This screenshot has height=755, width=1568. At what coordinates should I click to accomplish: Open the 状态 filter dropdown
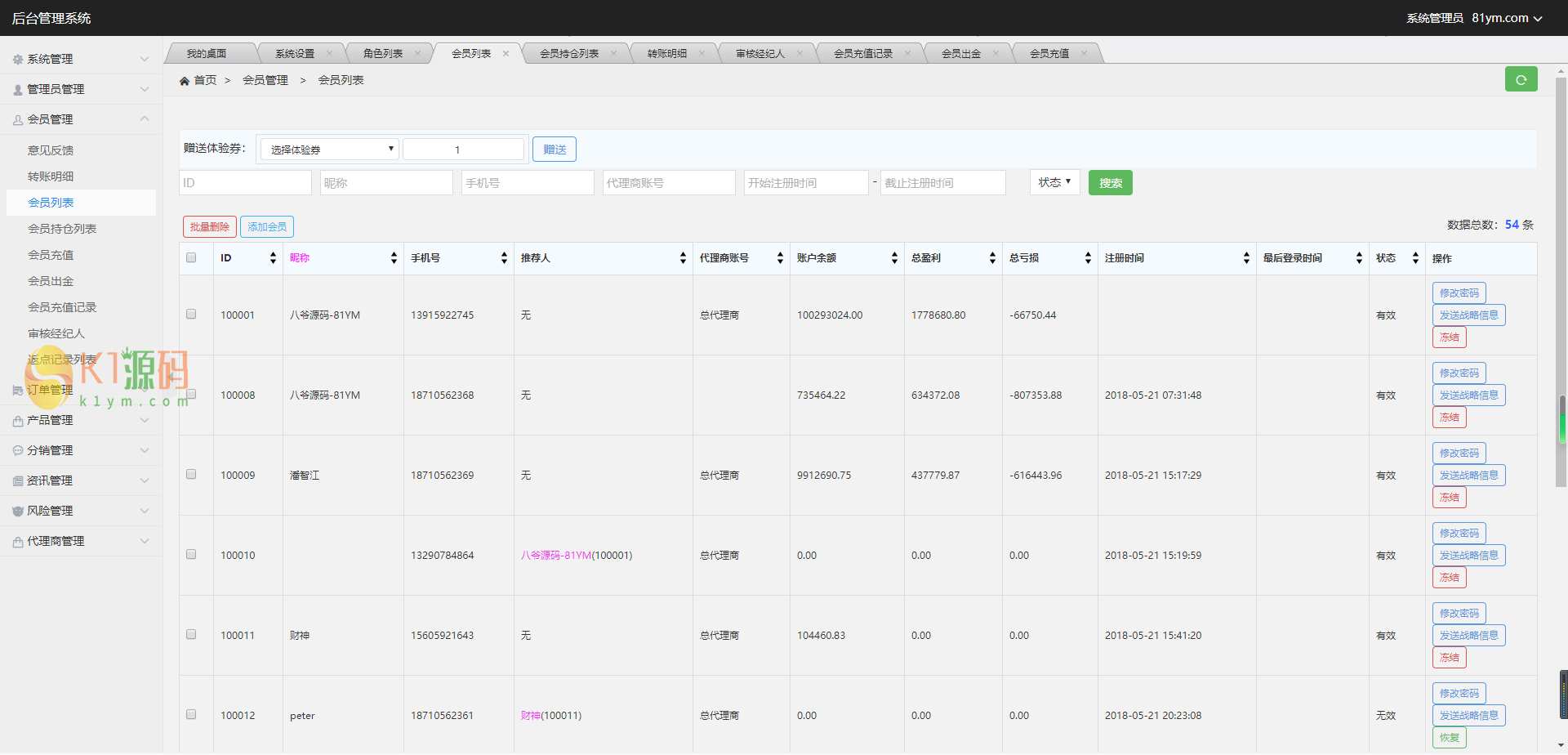(1055, 182)
